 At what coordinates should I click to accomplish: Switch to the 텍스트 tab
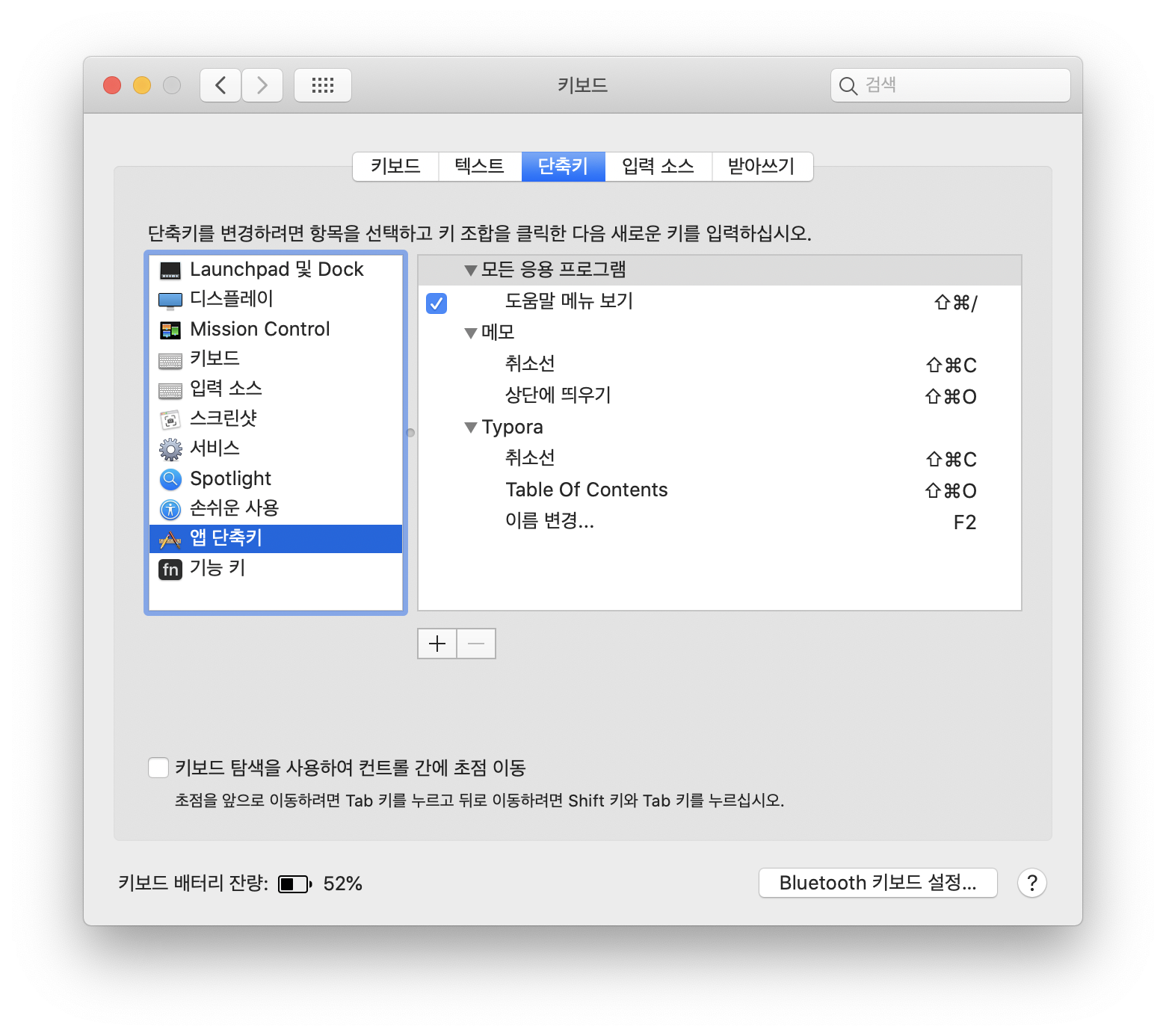pyautogui.click(x=480, y=166)
